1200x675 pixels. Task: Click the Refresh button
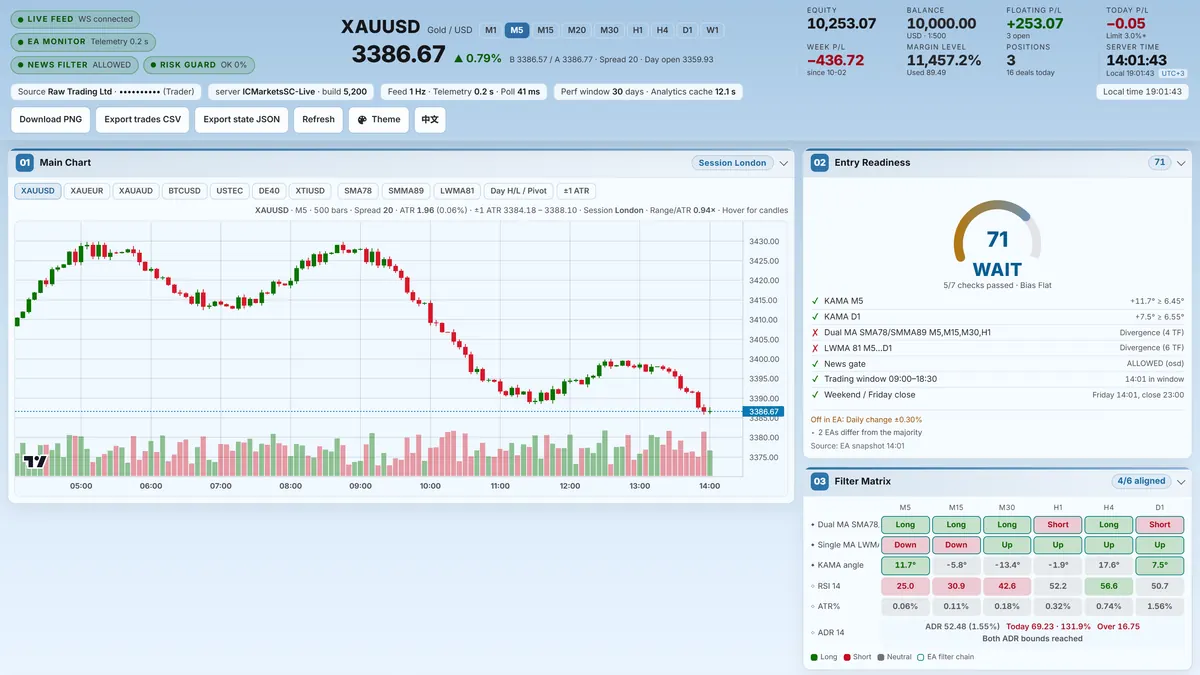click(x=318, y=120)
